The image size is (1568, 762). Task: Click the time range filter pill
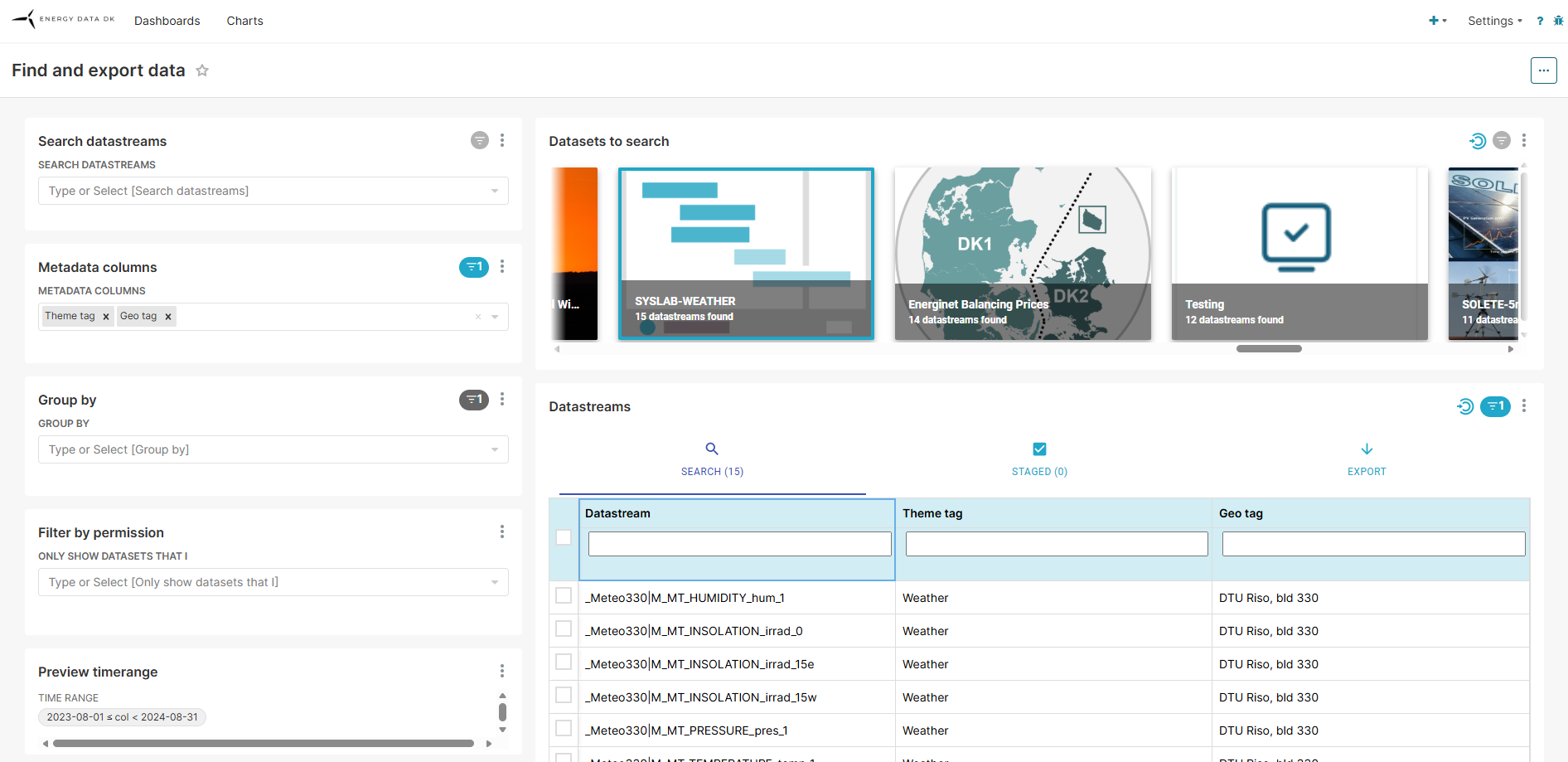[123, 717]
